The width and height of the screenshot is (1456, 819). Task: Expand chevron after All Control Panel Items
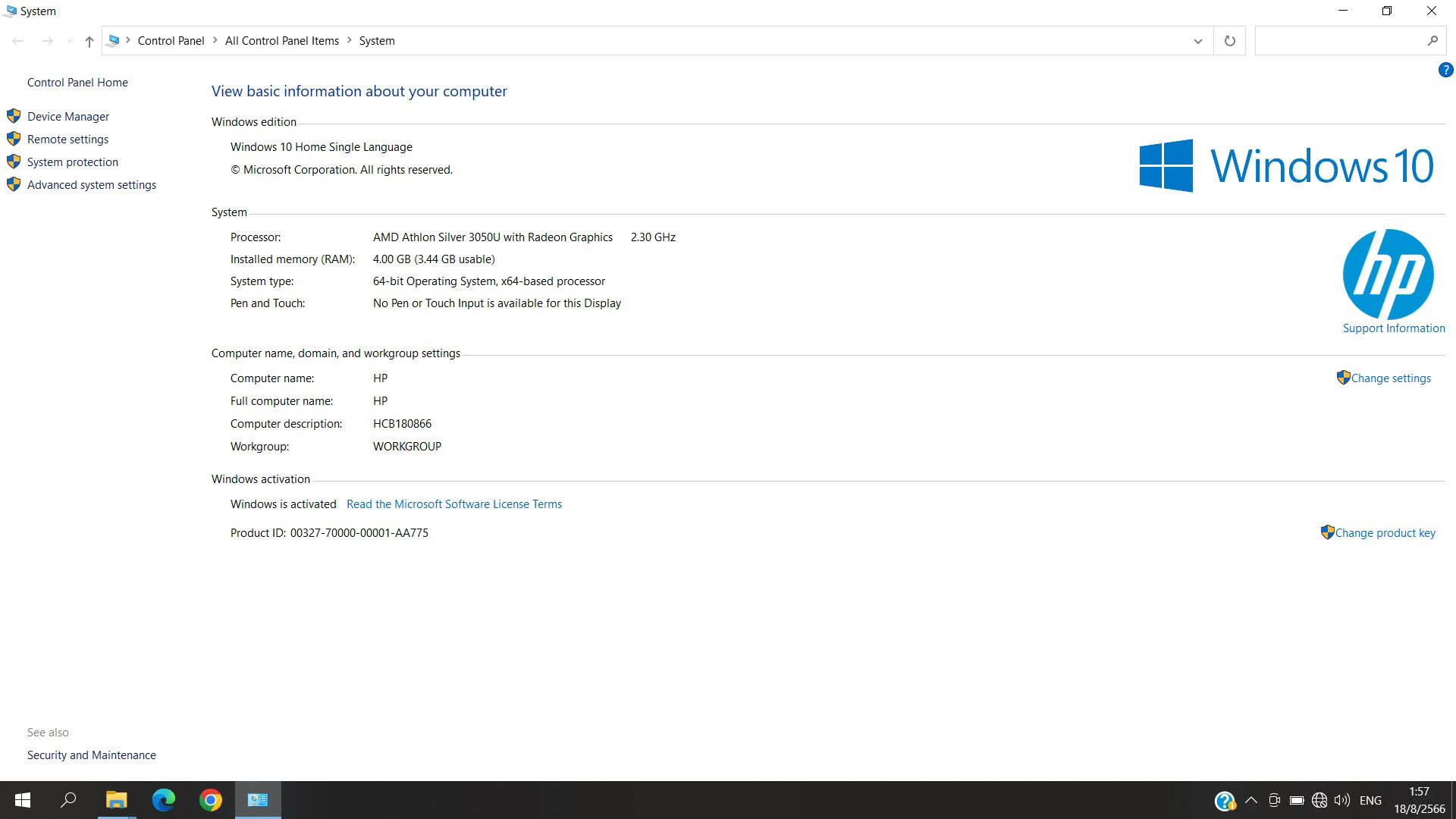click(x=350, y=40)
